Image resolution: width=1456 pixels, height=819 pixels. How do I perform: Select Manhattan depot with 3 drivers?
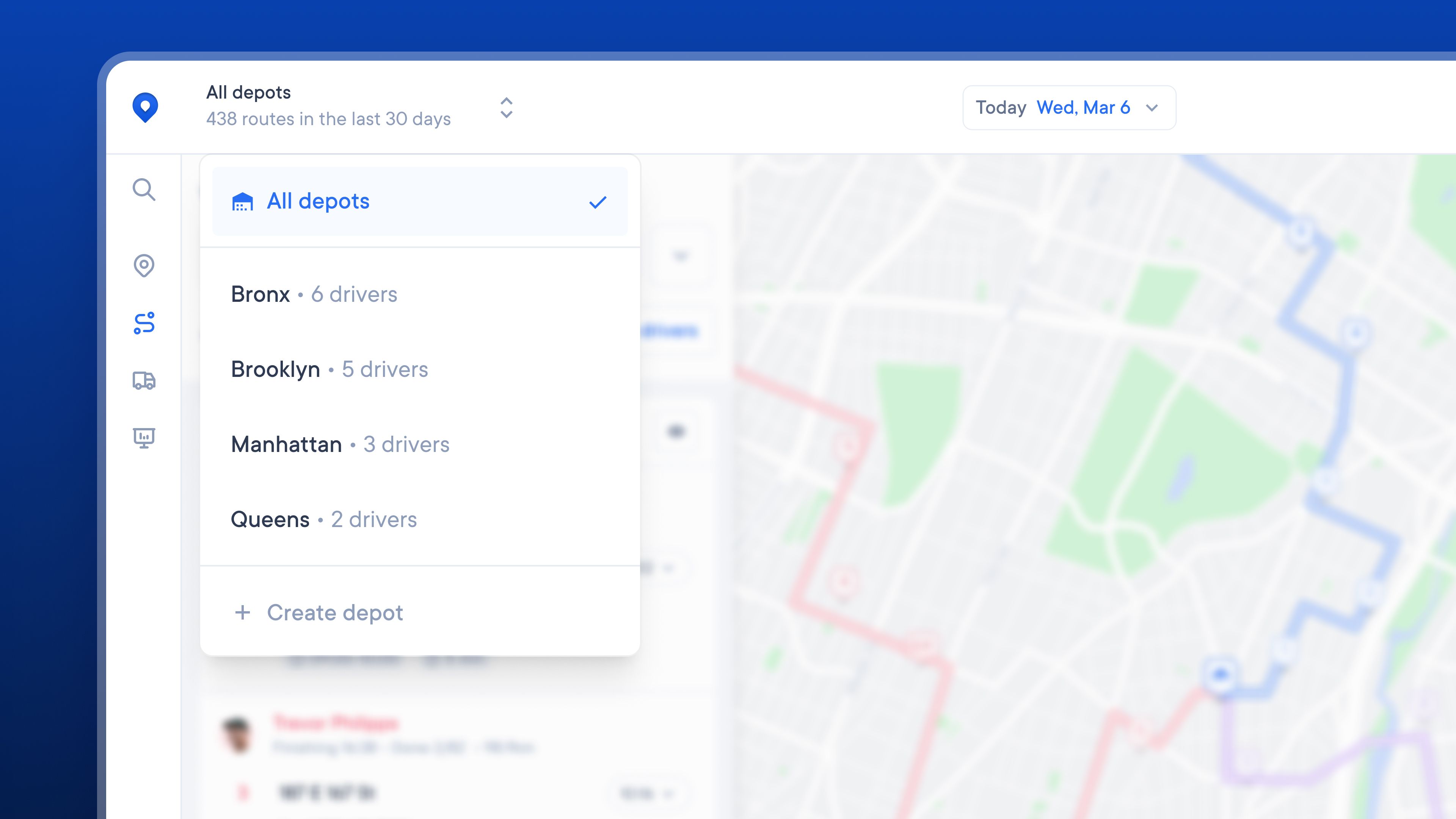click(x=340, y=445)
